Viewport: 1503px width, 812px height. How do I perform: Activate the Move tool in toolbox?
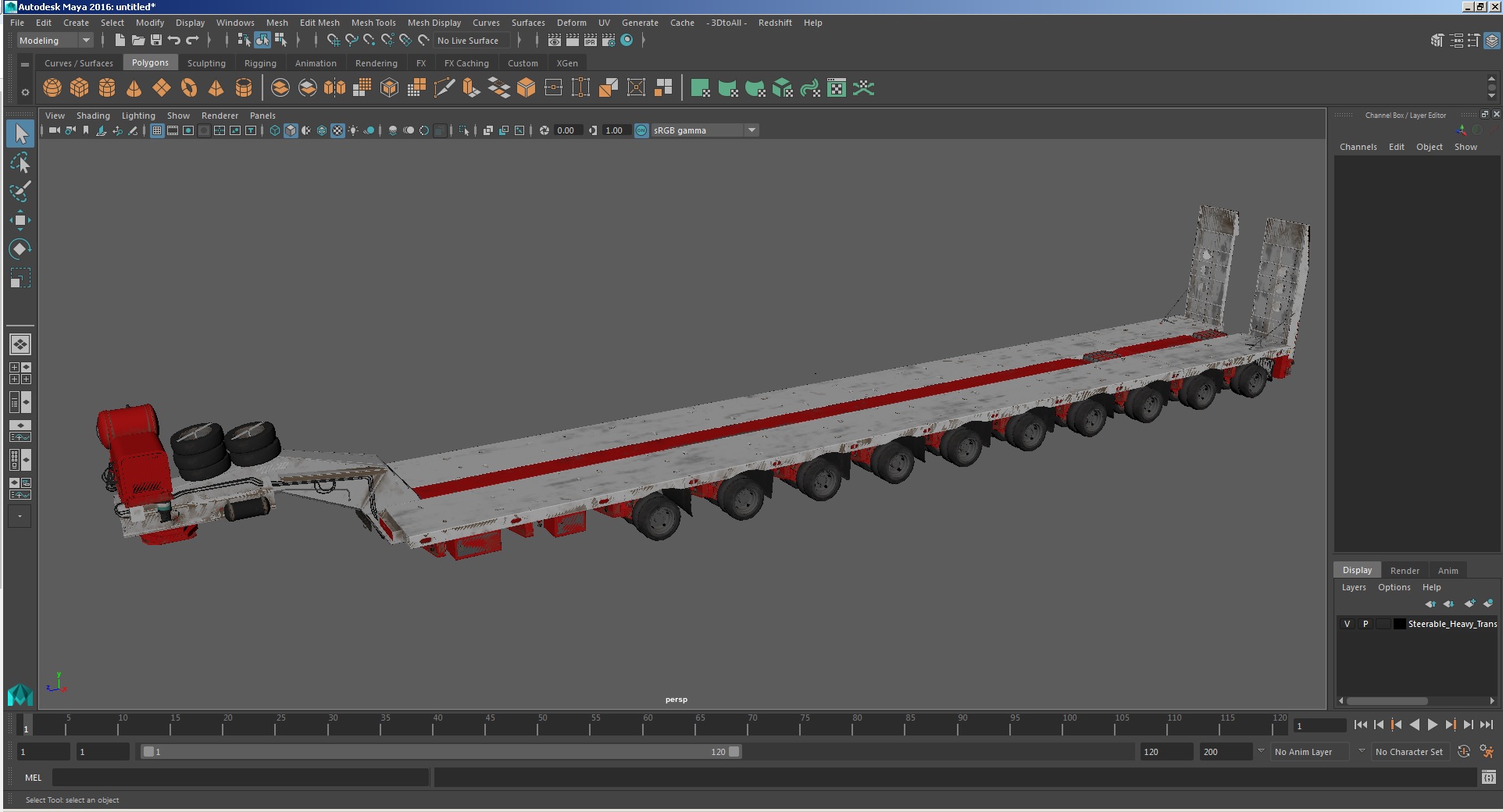(x=20, y=220)
